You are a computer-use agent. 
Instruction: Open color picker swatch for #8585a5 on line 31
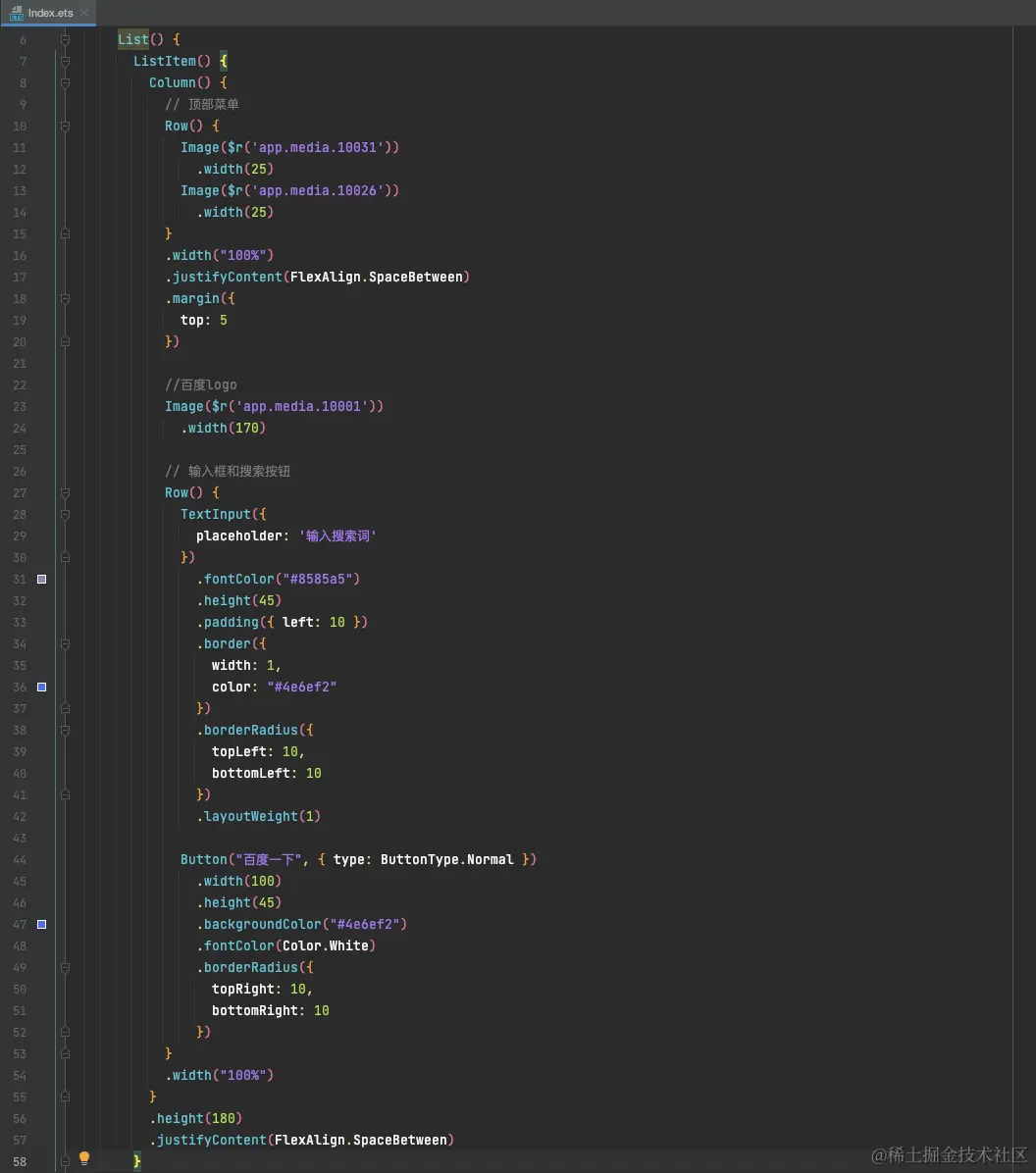[42, 579]
